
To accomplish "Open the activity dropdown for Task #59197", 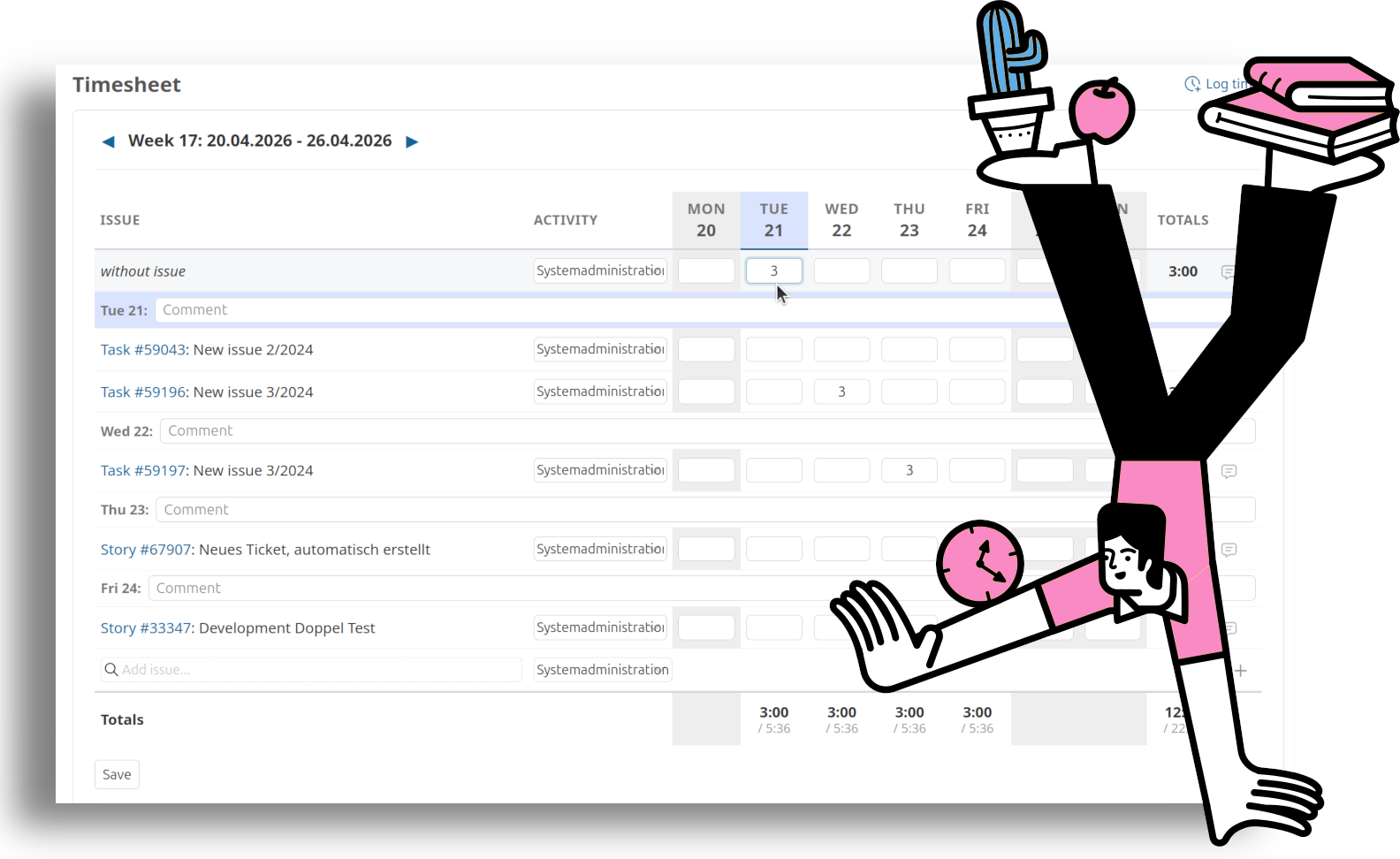I will [600, 470].
